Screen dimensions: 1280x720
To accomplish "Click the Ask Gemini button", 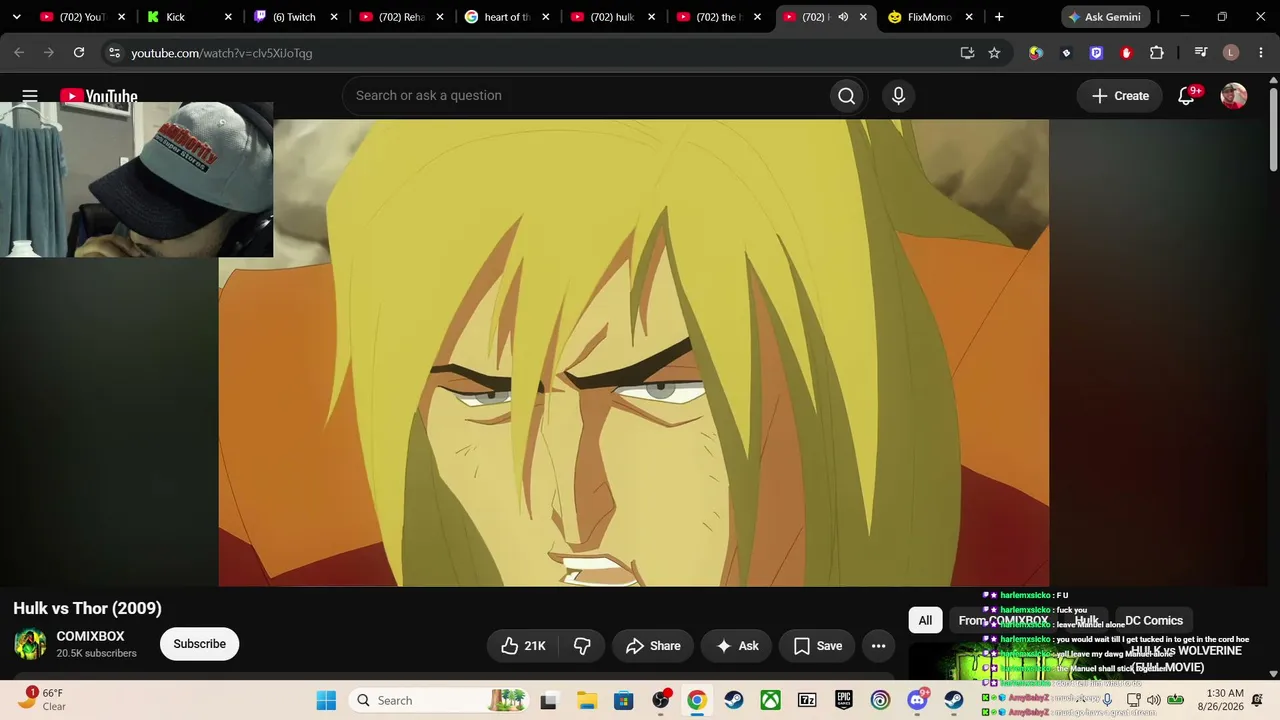I will [x=1106, y=17].
